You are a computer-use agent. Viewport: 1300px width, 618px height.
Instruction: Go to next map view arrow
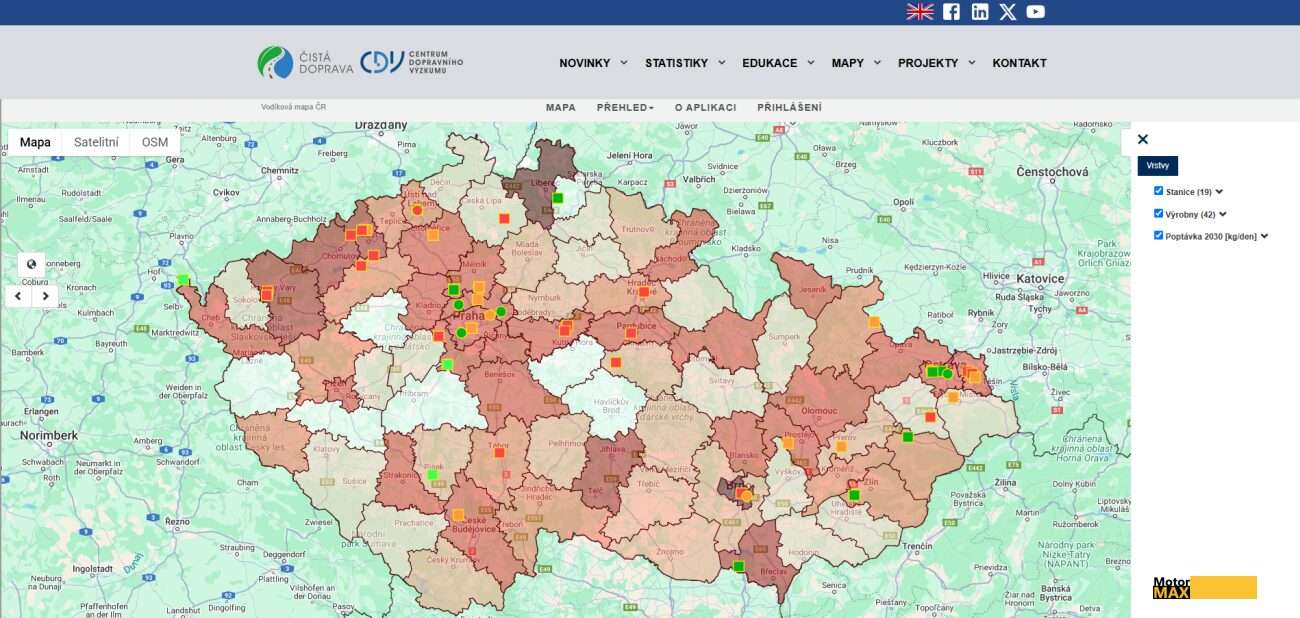click(45, 296)
